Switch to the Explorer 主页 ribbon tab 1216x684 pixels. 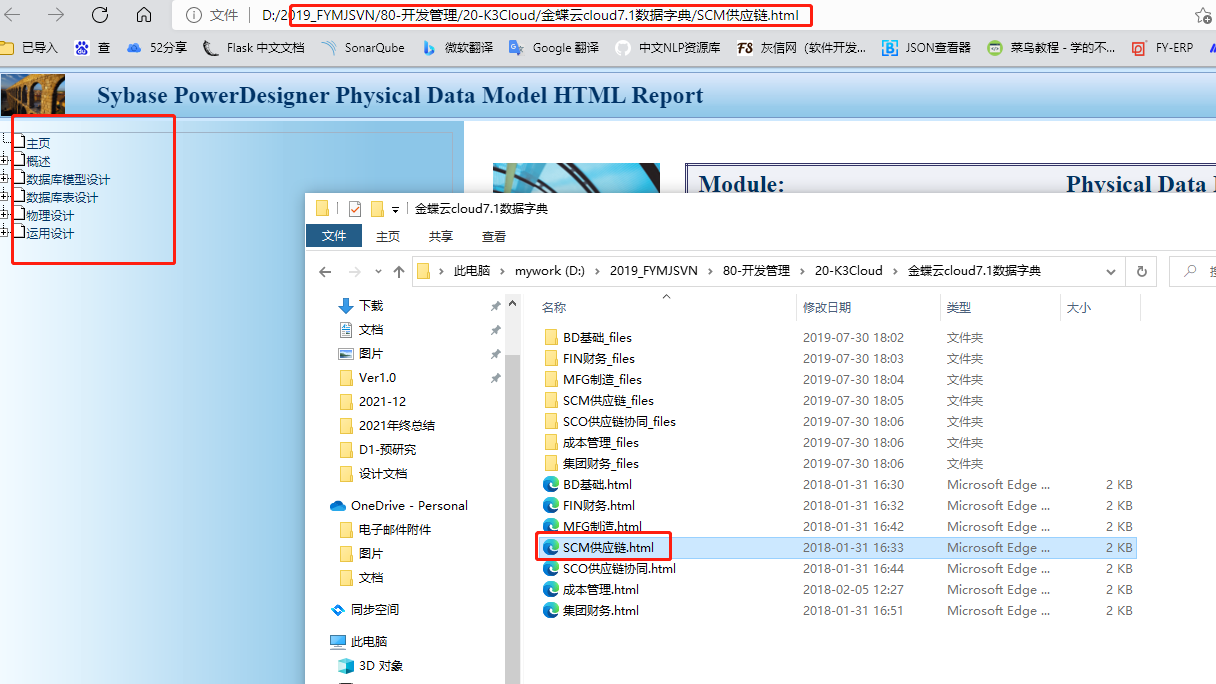(x=388, y=236)
